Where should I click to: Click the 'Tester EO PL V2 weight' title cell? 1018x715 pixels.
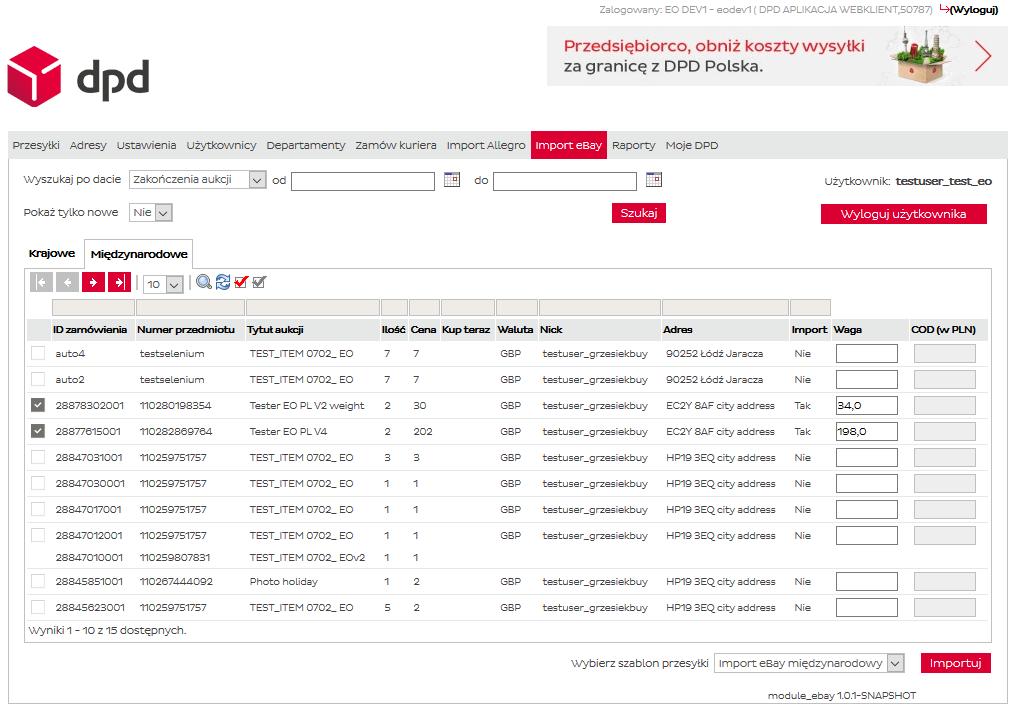(x=307, y=405)
